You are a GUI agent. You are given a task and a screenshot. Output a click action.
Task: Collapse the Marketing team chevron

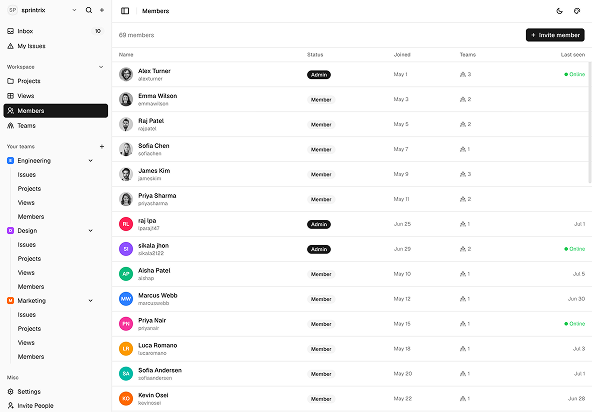tap(91, 301)
